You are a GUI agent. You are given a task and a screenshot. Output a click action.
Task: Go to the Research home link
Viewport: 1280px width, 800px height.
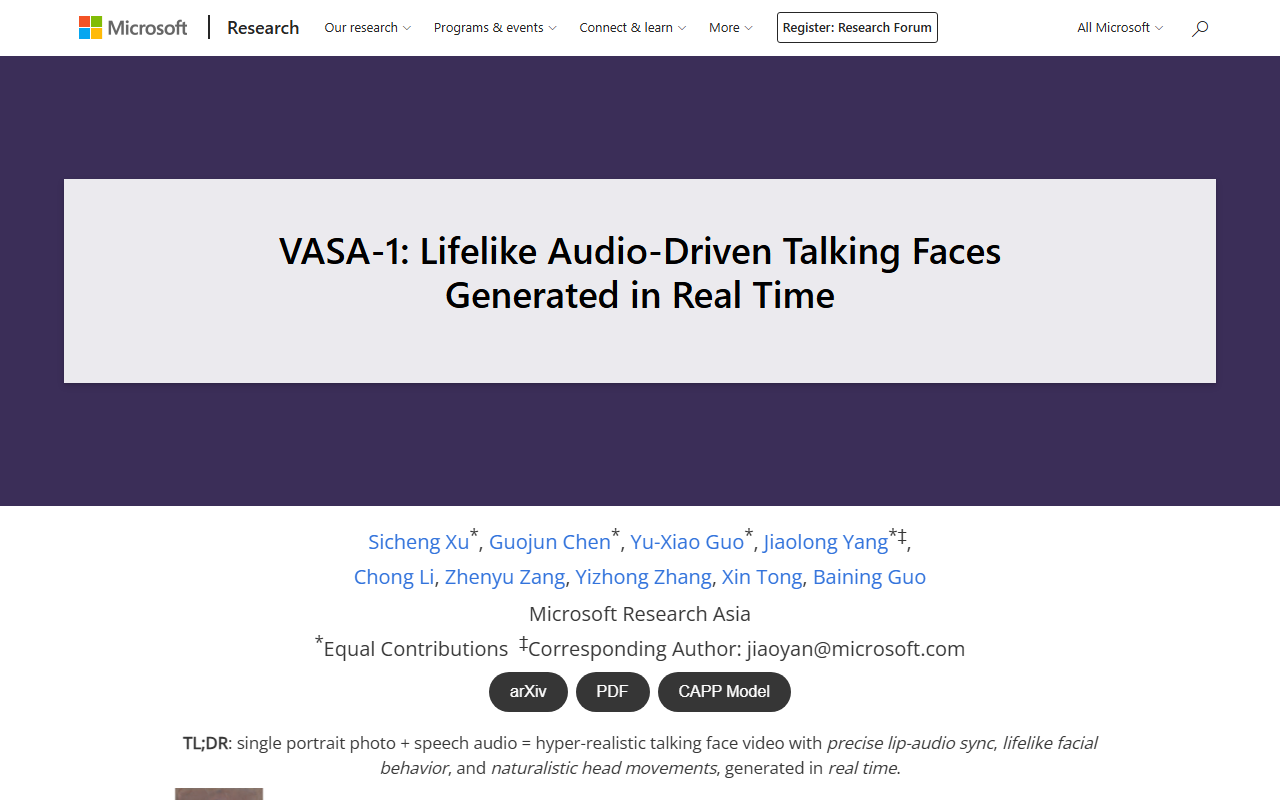[263, 28]
